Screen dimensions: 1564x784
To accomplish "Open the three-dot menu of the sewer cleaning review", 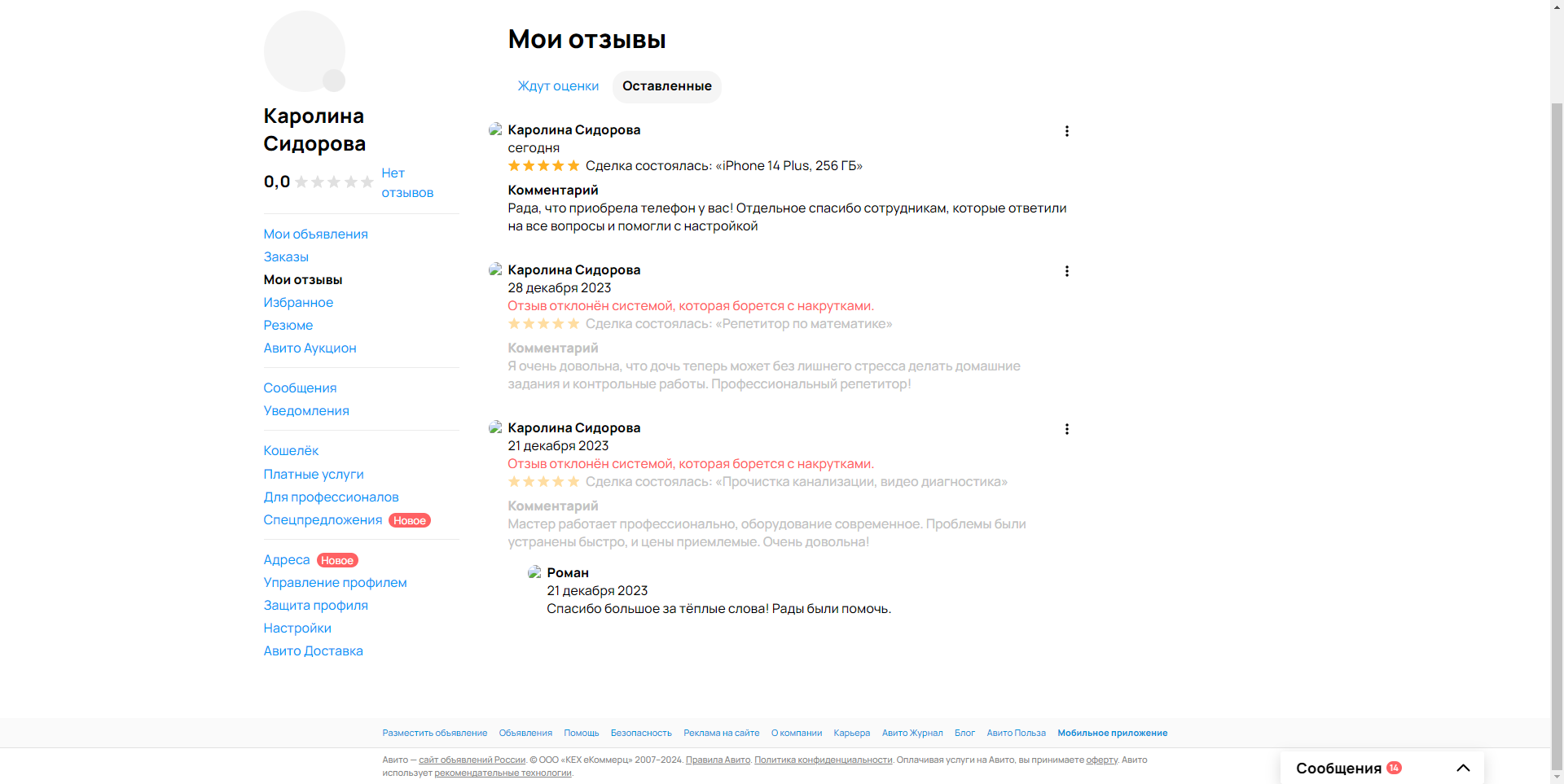I will pyautogui.click(x=1066, y=429).
